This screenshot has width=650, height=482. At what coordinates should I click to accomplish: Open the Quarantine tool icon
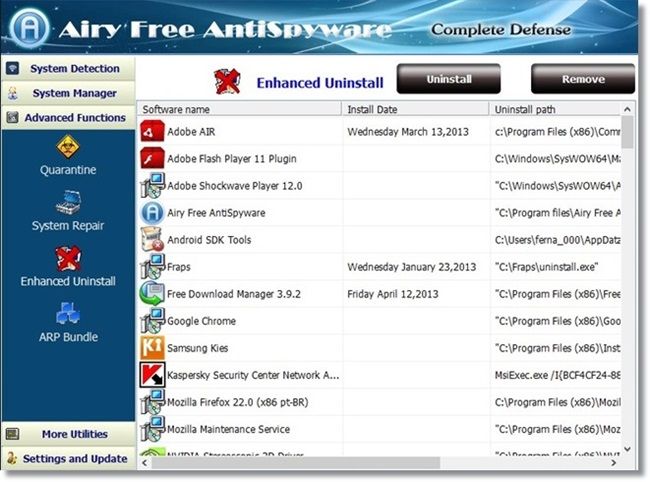tap(68, 147)
